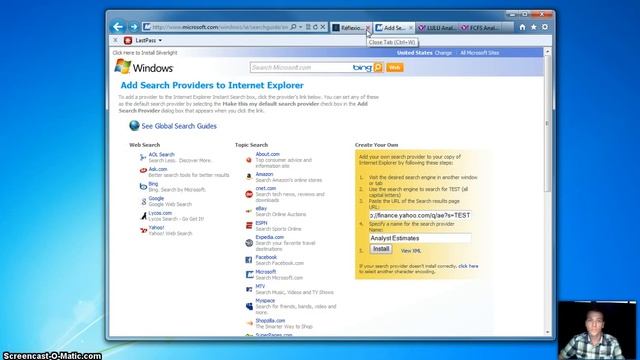Close the Reflexio tab

(368, 28)
